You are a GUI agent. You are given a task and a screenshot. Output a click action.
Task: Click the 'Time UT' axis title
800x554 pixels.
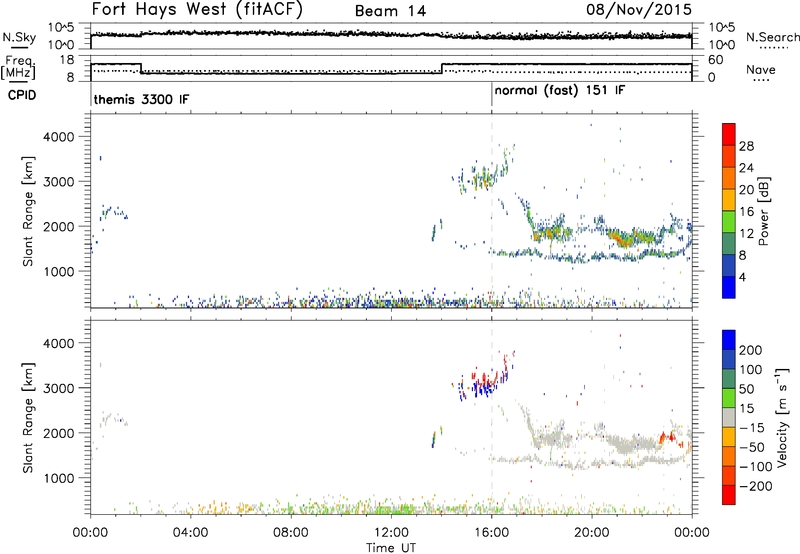391,547
